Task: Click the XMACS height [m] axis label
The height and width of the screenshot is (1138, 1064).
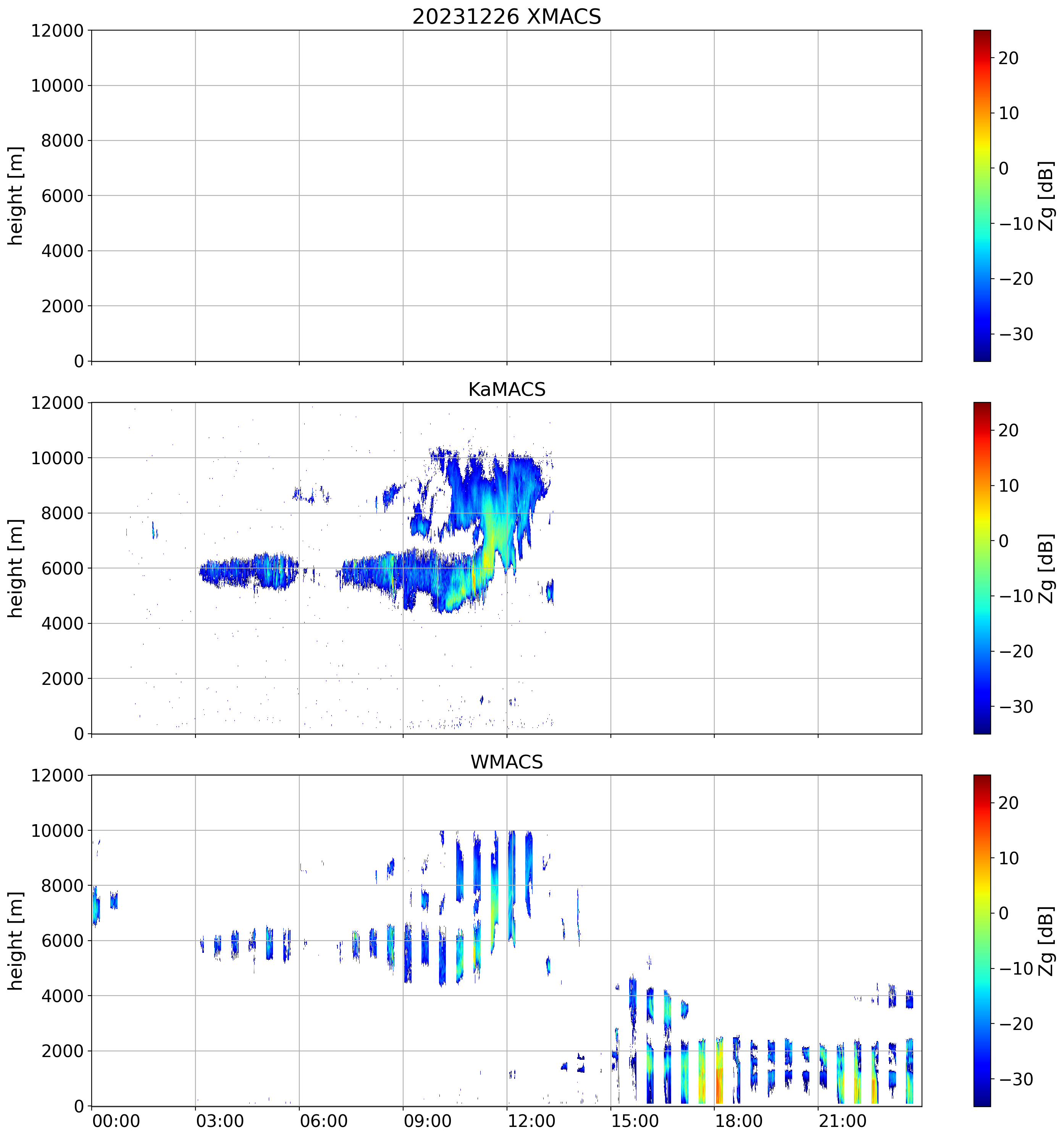Action: click(x=15, y=196)
